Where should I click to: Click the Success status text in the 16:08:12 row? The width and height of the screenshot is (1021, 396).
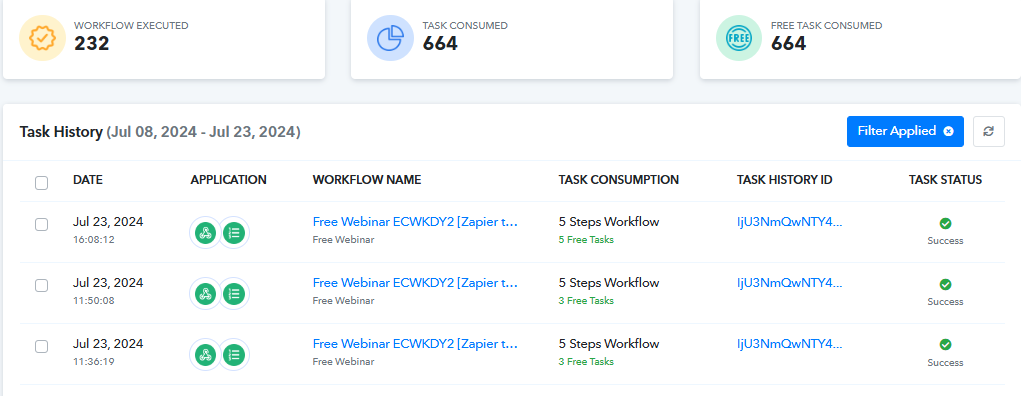(x=945, y=241)
